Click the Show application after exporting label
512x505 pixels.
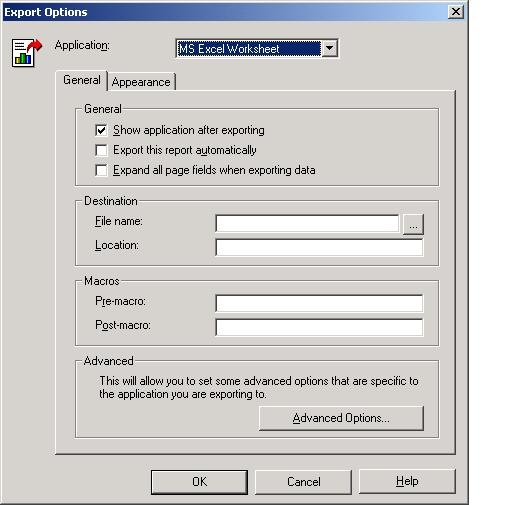tap(189, 130)
